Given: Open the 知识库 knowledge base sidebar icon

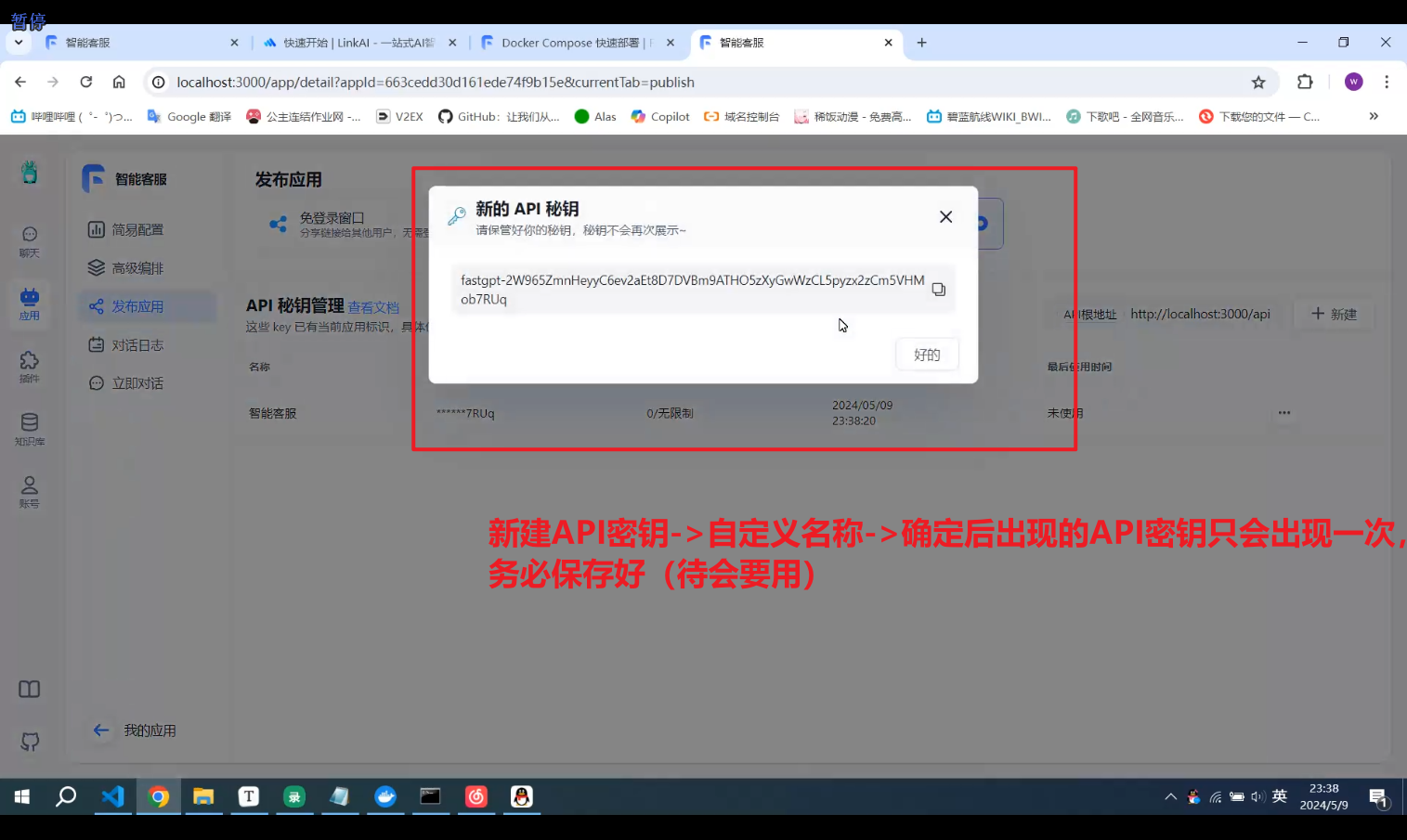Looking at the screenshot, I should pyautogui.click(x=30, y=428).
